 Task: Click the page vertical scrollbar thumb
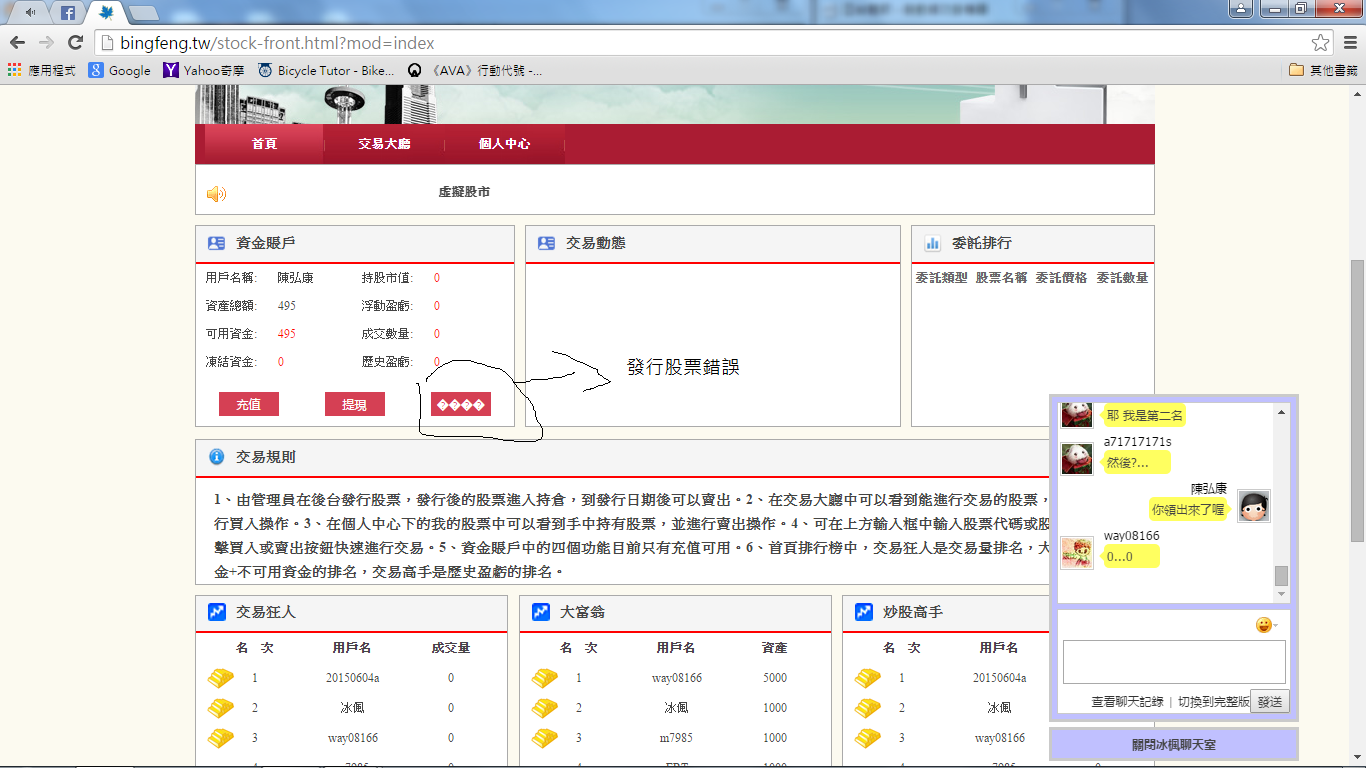coord(1358,400)
